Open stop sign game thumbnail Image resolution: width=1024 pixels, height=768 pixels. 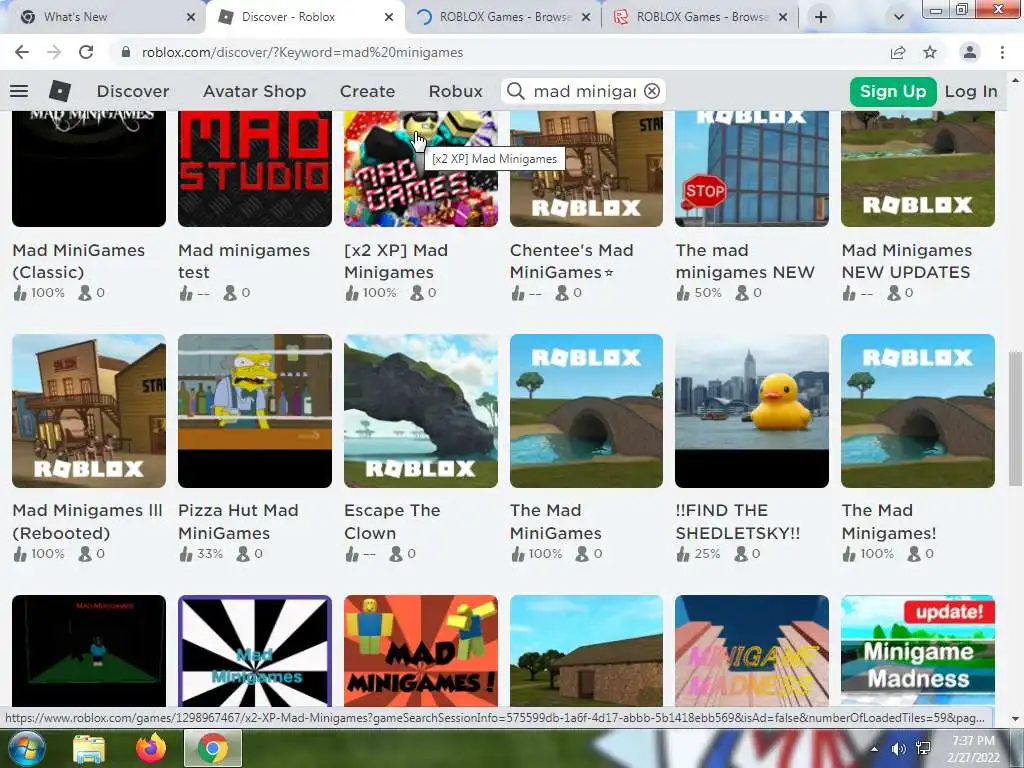pos(752,168)
